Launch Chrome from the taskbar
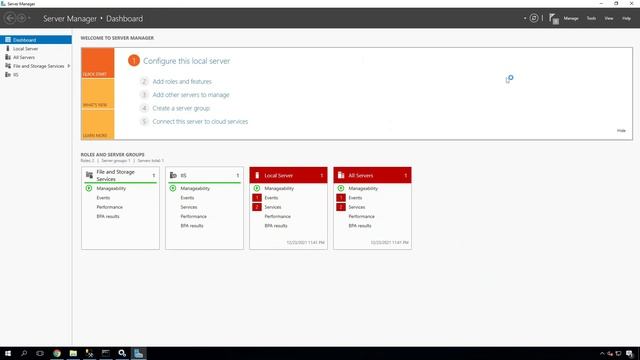The height and width of the screenshot is (360, 640). point(57,353)
